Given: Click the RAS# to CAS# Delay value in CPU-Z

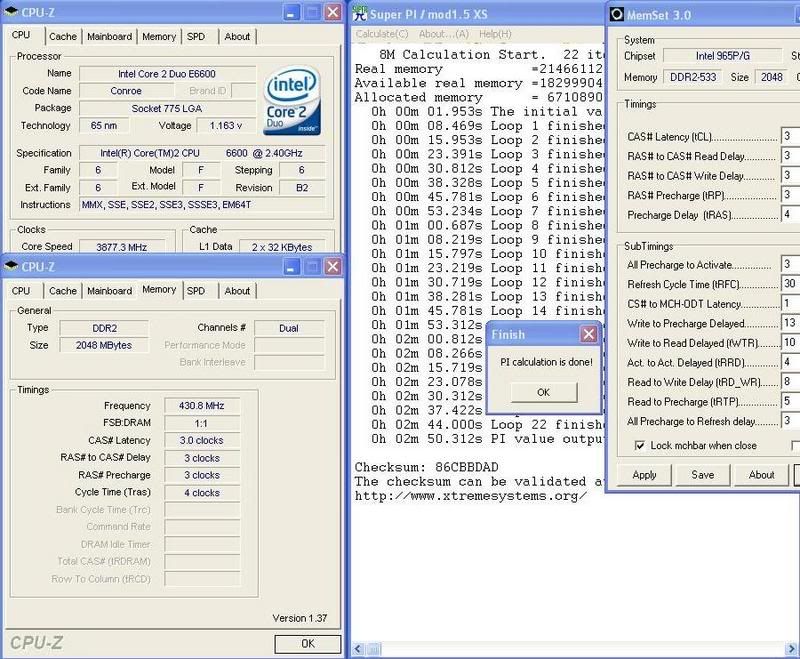Looking at the screenshot, I should tap(202, 458).
